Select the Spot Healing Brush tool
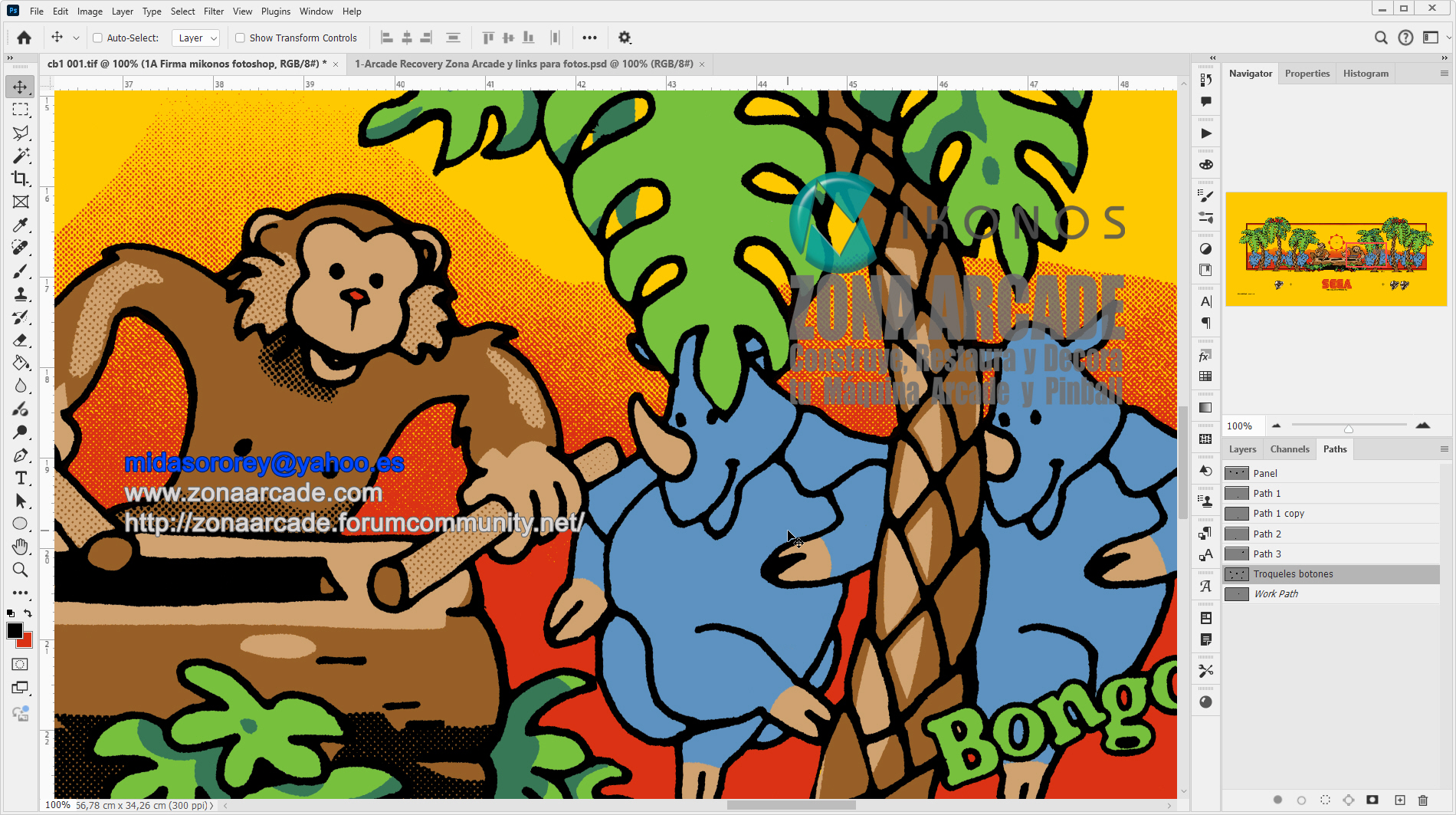 tap(21, 248)
